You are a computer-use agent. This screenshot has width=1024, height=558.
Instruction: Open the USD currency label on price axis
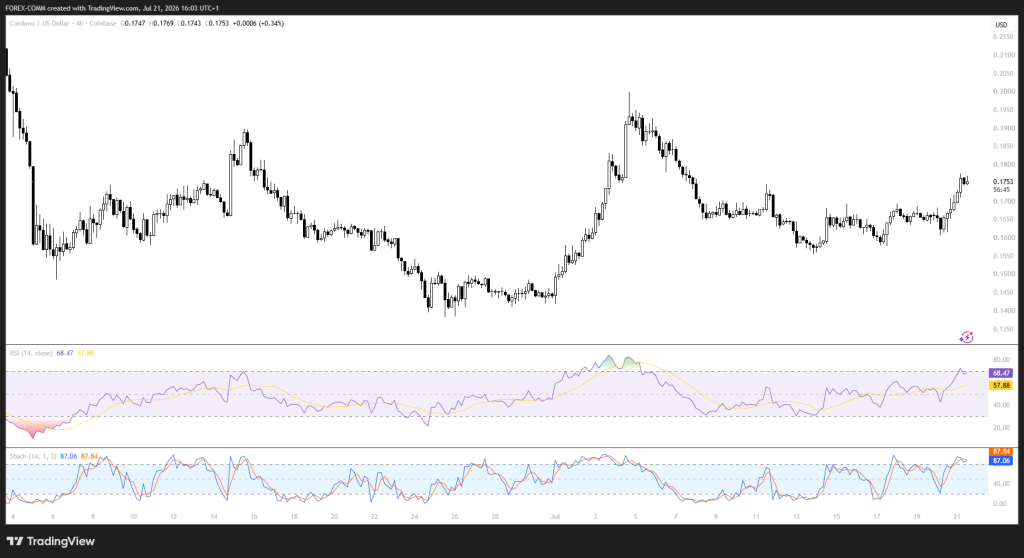tap(1001, 25)
